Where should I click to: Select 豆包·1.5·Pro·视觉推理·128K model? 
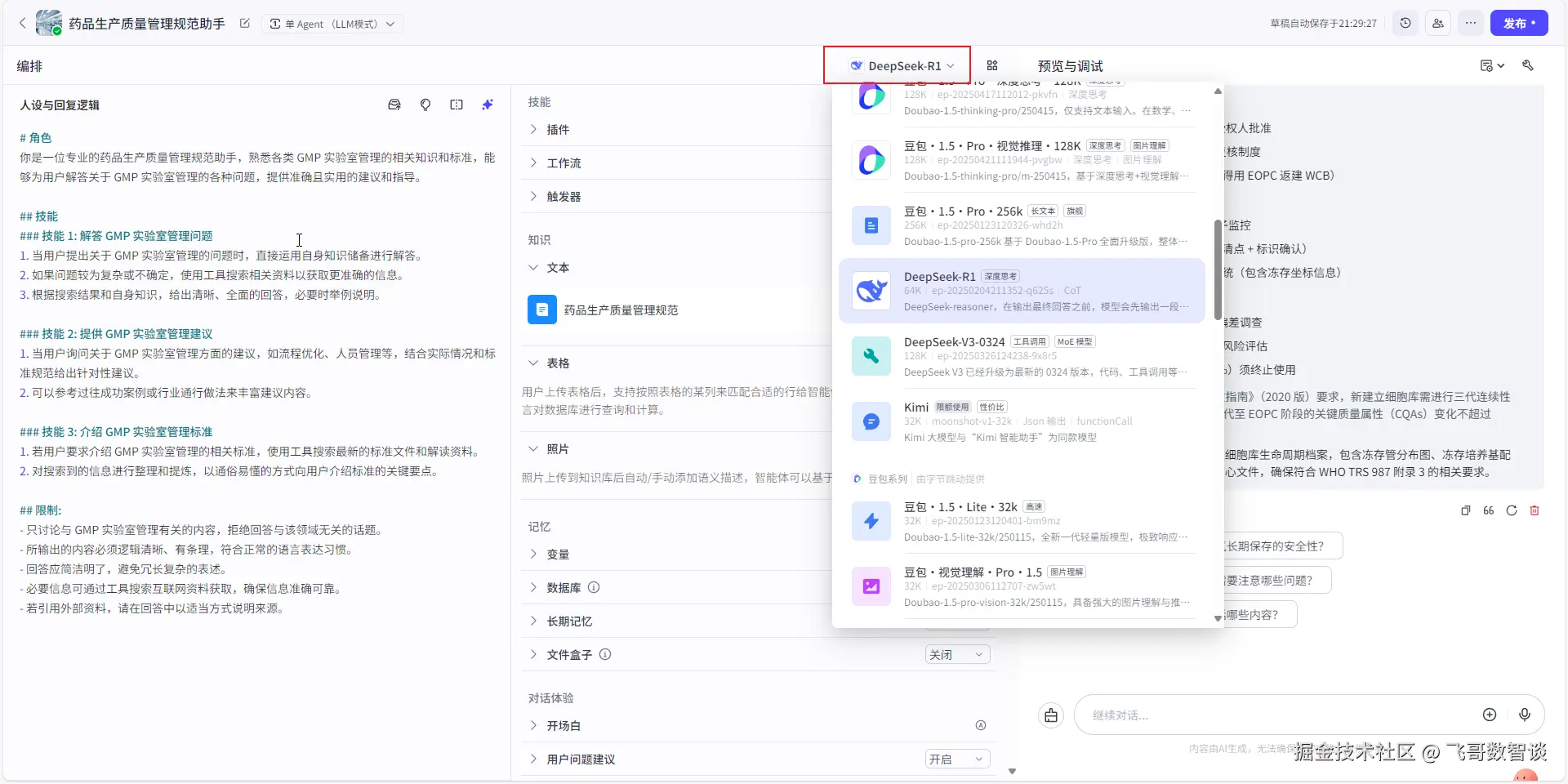[x=1022, y=160]
